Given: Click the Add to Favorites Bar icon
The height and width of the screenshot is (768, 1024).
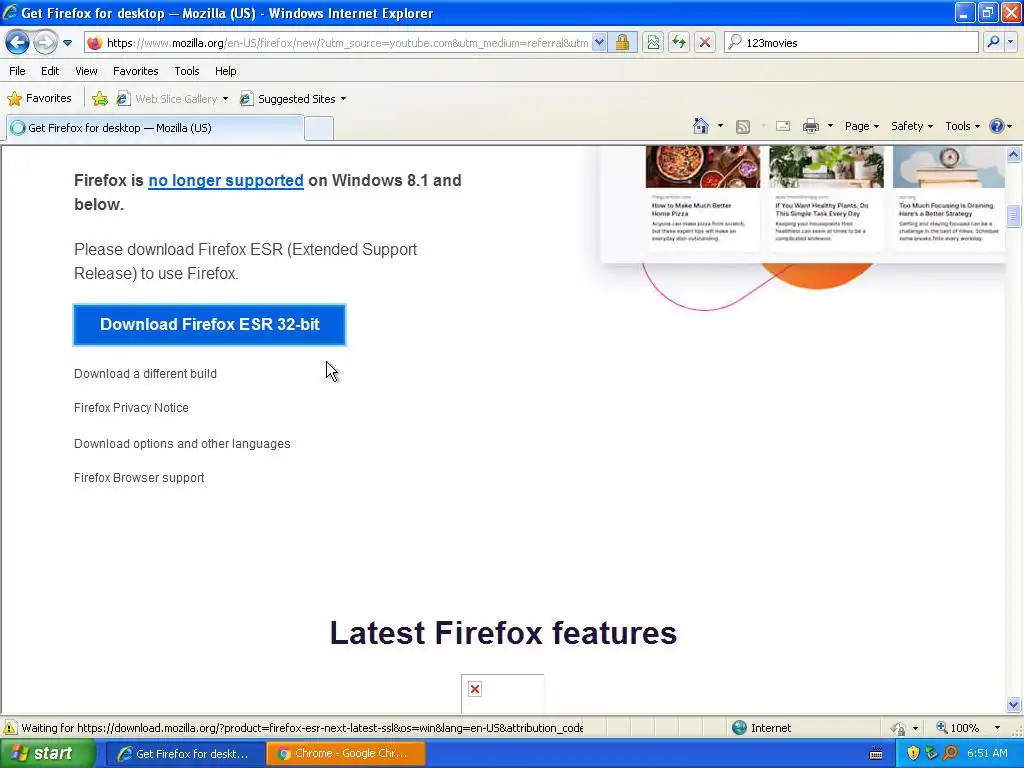Looking at the screenshot, I should pyautogui.click(x=100, y=99).
